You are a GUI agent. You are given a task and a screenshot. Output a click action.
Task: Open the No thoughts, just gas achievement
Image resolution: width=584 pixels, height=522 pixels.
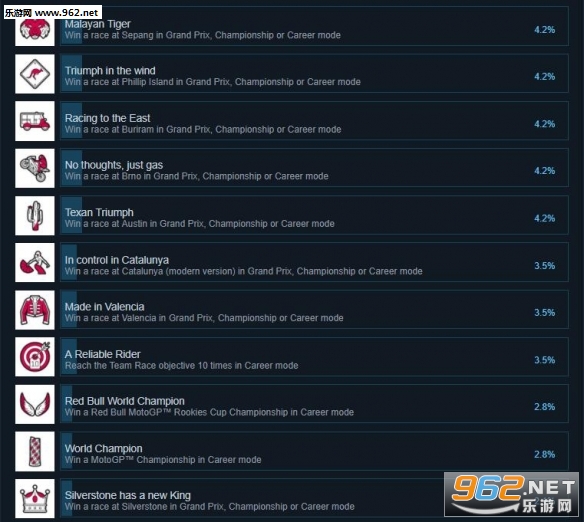[x=314, y=168]
